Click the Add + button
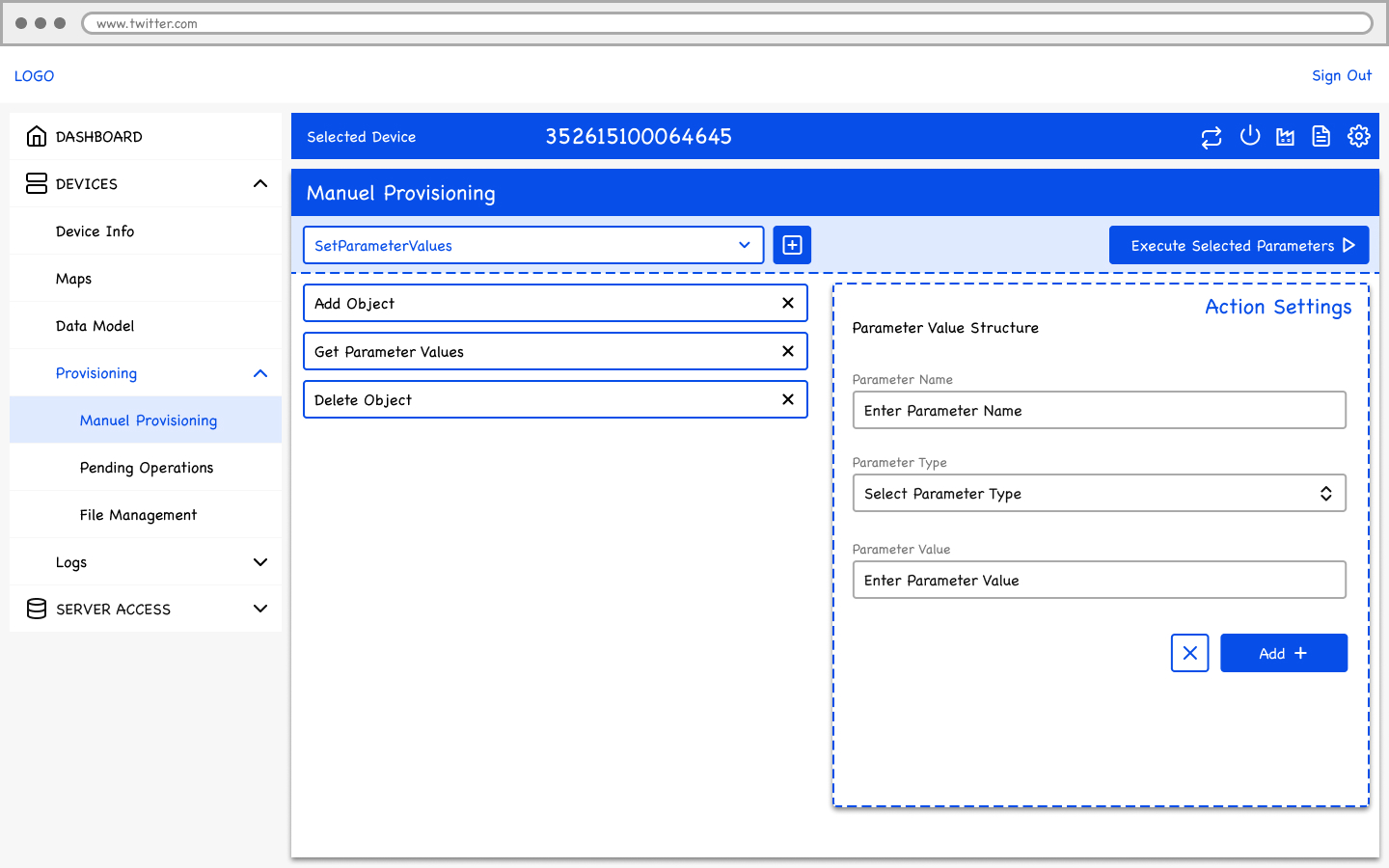The width and height of the screenshot is (1389, 868). tap(1284, 653)
